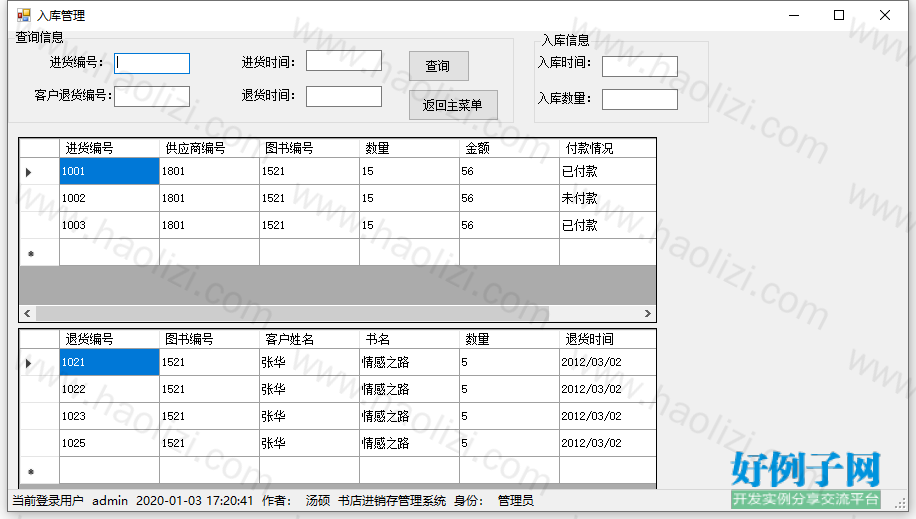Screen dimensions: 916x519
Task: Click 情感之路 cell in row 1023
Action: click(x=409, y=416)
